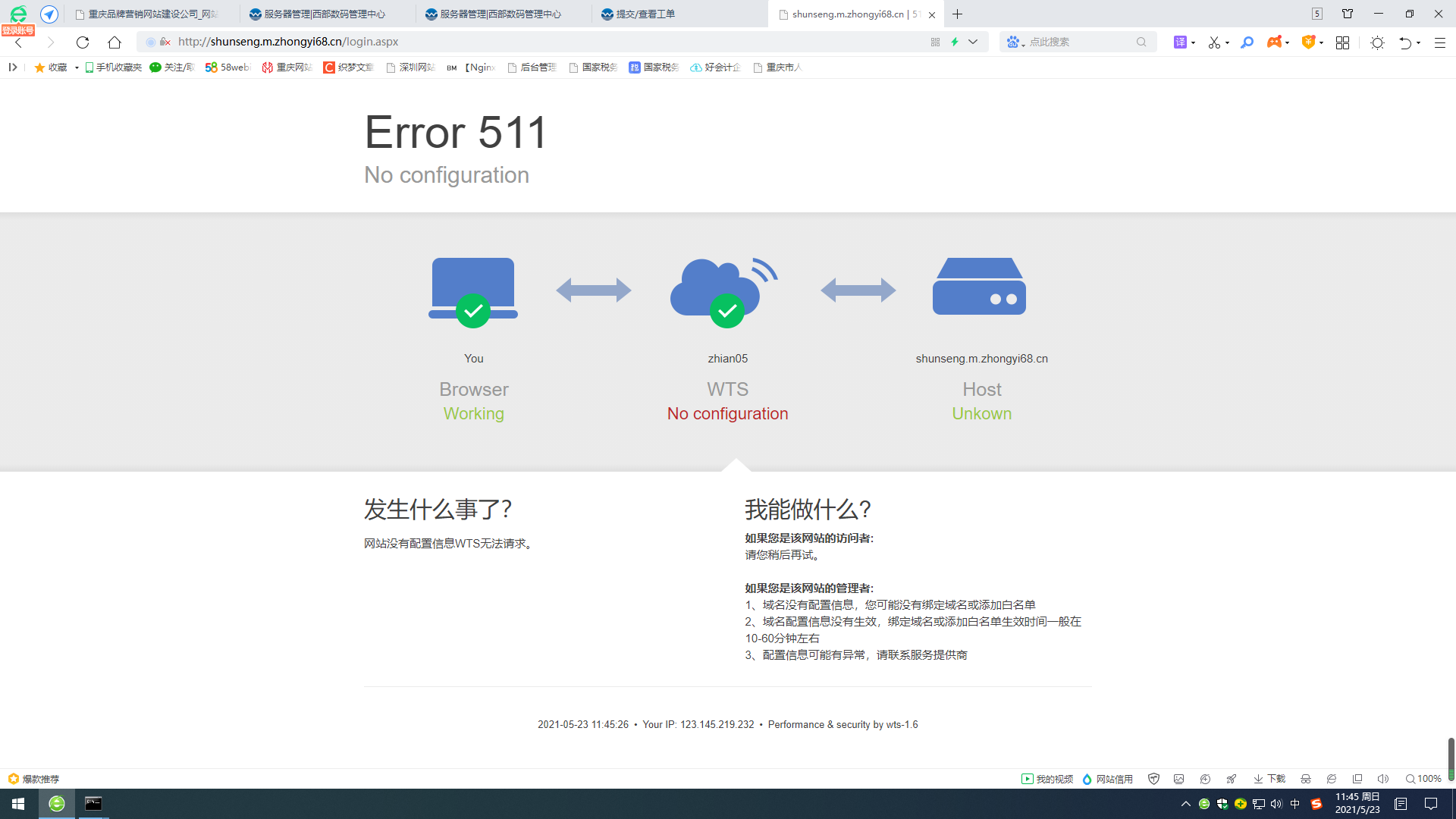Open the four-square apps grid icon

coord(1342,42)
